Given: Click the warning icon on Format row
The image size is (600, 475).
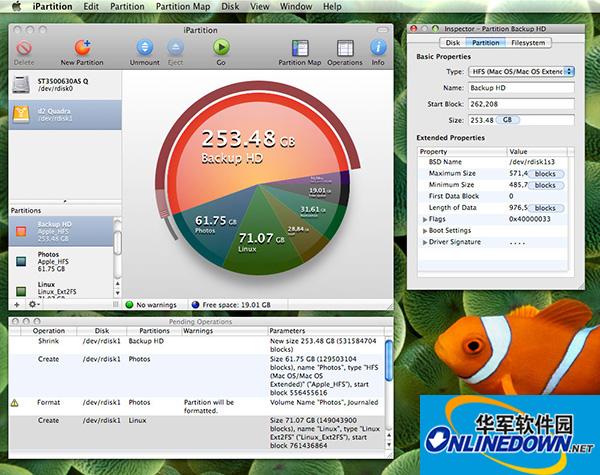Looking at the screenshot, I should pos(14,402).
